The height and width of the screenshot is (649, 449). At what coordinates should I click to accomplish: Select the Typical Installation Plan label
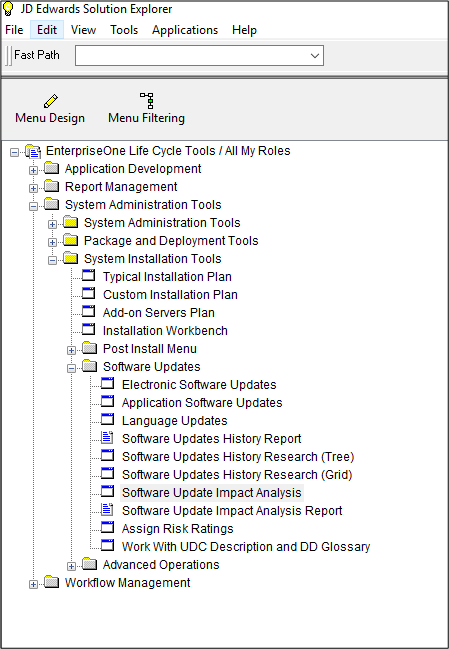(167, 277)
